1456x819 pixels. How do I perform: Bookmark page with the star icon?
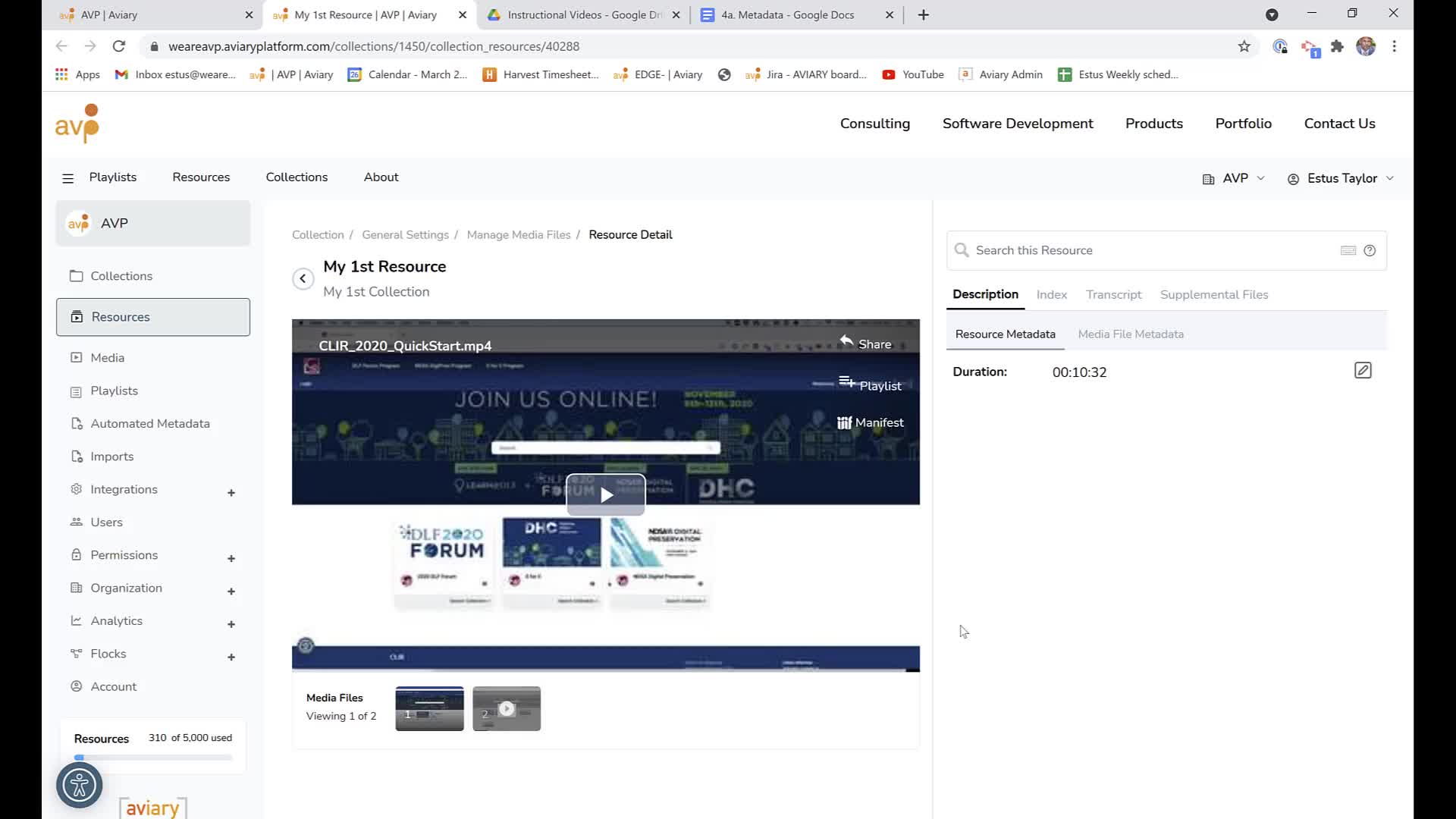point(1244,46)
